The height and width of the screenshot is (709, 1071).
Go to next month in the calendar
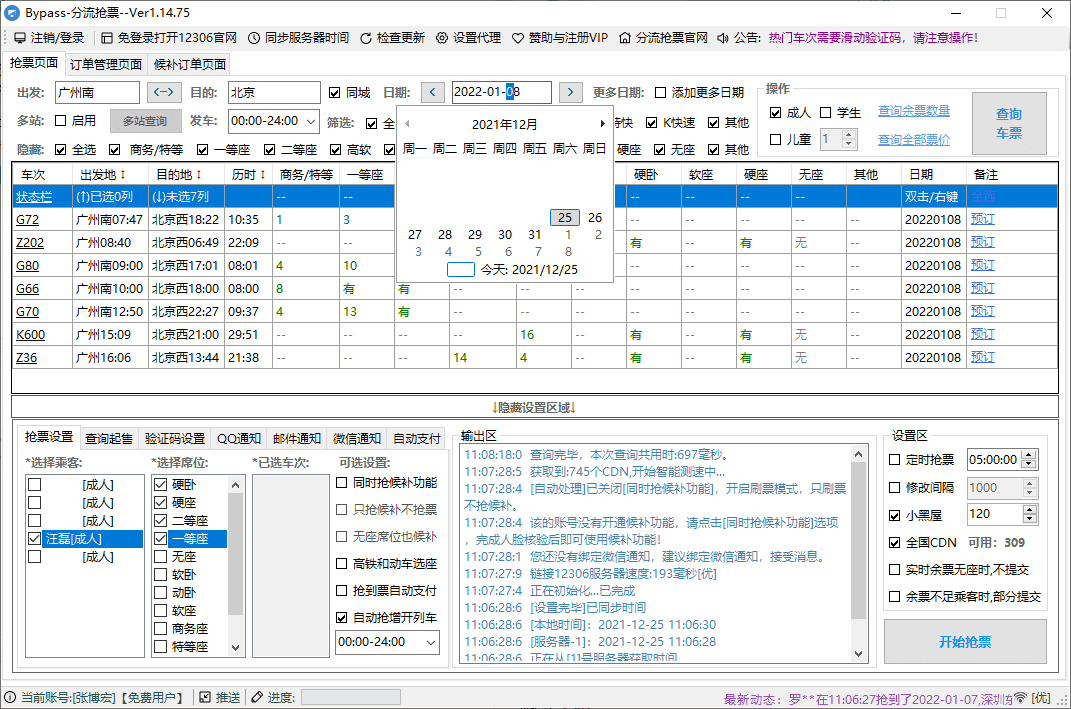[602, 123]
